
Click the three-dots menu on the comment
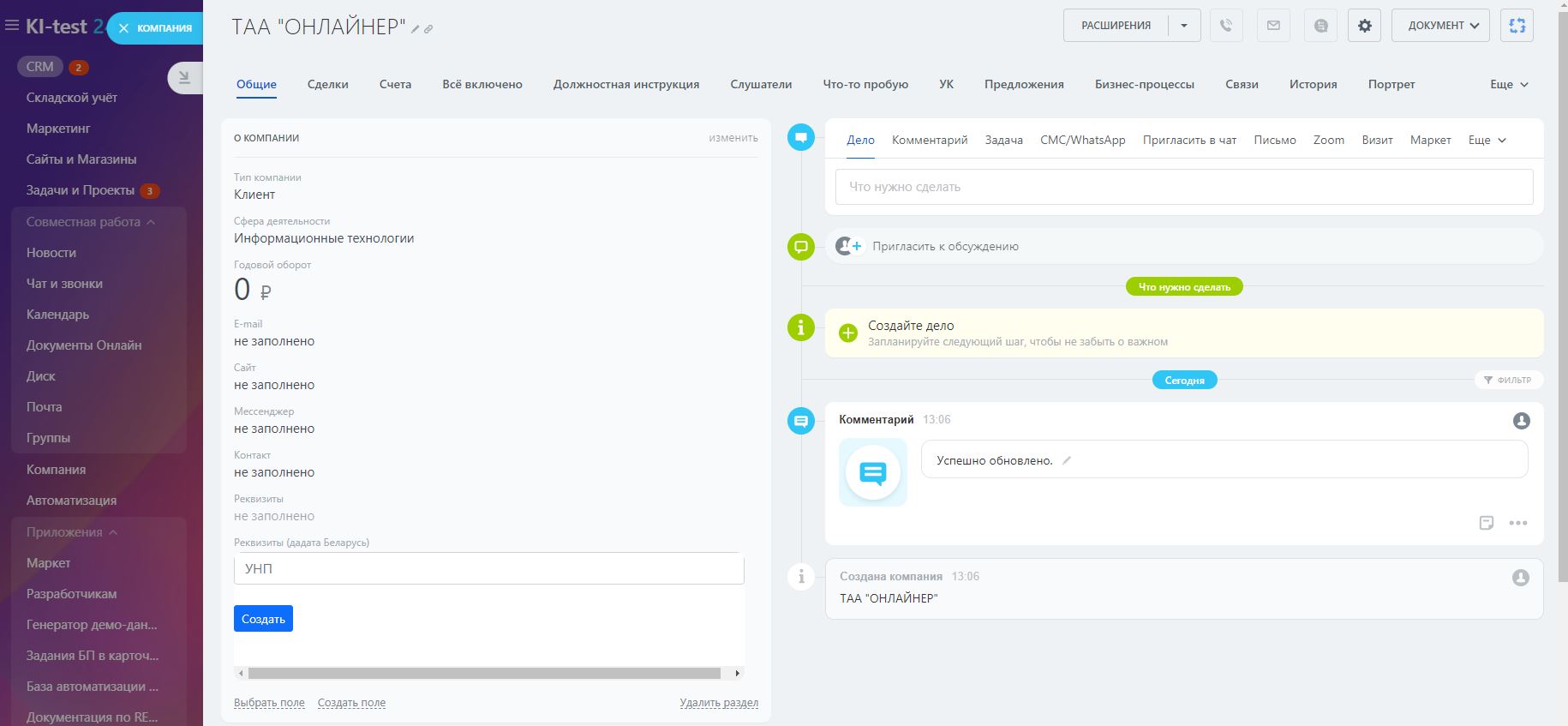[1517, 523]
